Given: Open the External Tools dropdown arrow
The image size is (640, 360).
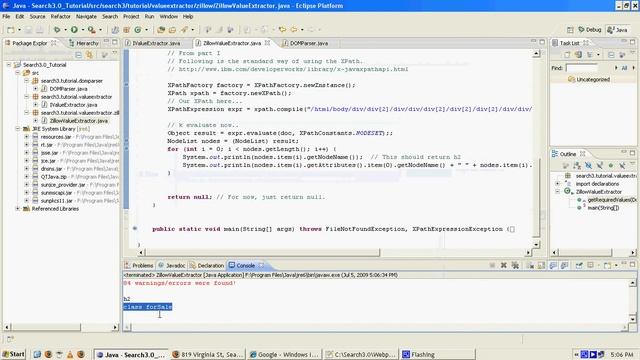Looking at the screenshot, I should click(100, 30).
